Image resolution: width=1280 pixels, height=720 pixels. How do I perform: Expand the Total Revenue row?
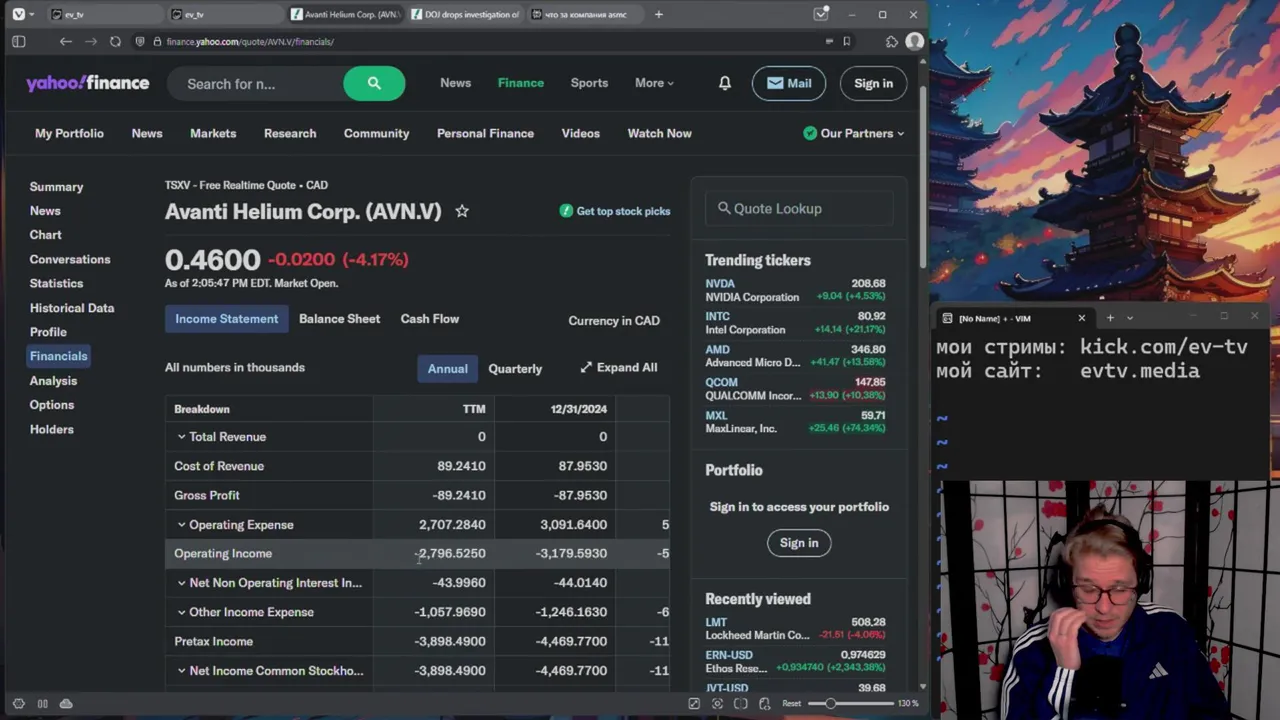click(181, 437)
